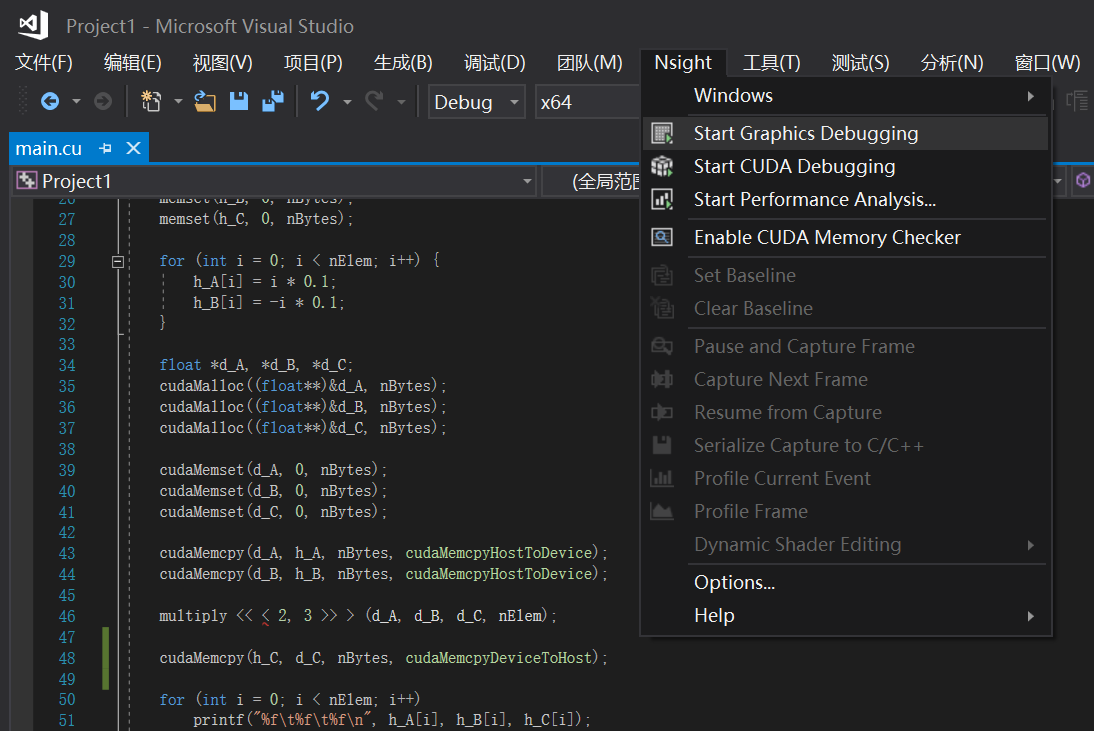This screenshot has height=731, width=1094.
Task: Click the Start CUDA Debugging icon
Action: (x=662, y=166)
